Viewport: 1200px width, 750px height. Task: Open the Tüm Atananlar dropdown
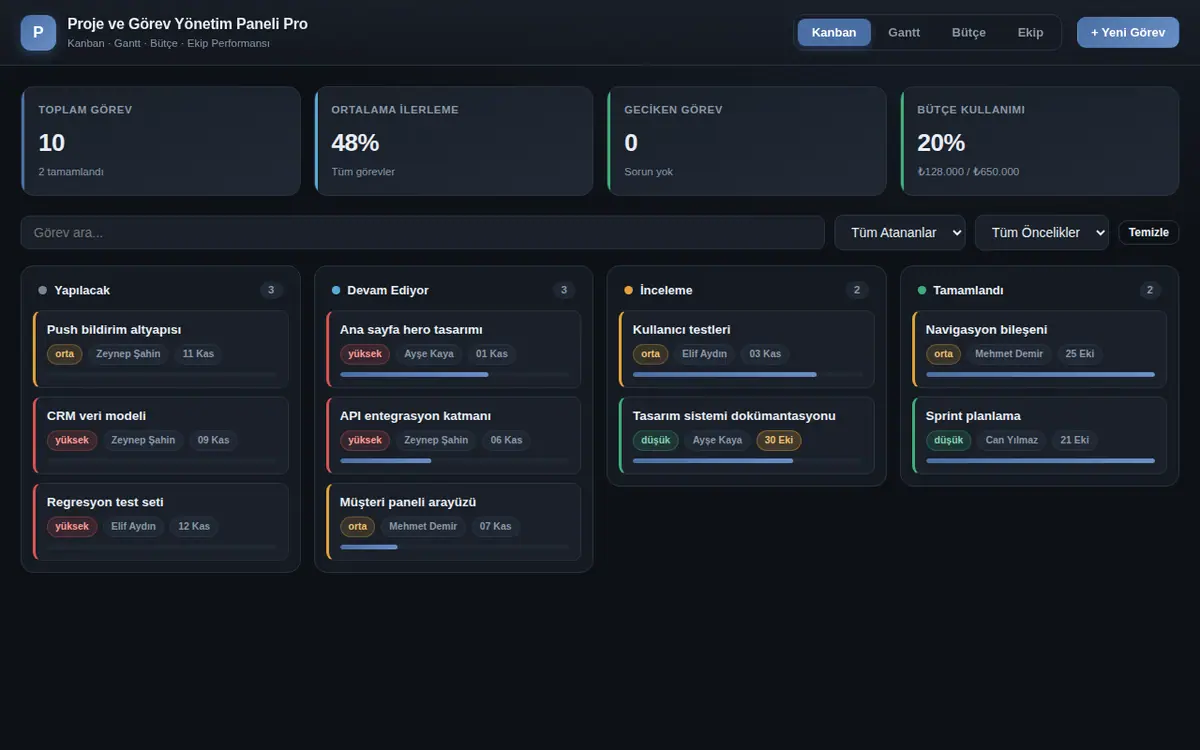[900, 232]
